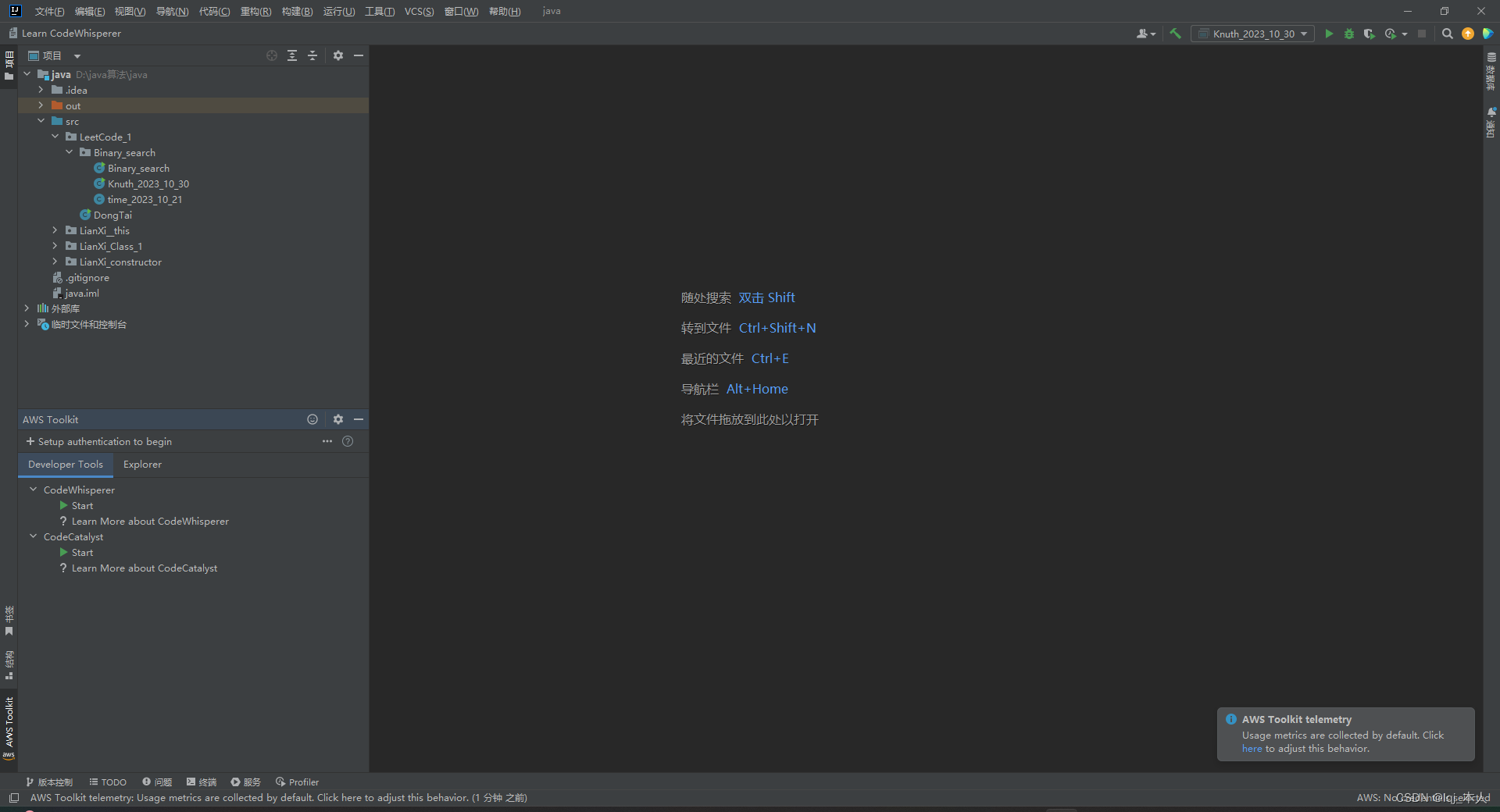The image size is (1500, 812).
Task: Hide the AWS Toolkit panel
Action: pos(359,419)
